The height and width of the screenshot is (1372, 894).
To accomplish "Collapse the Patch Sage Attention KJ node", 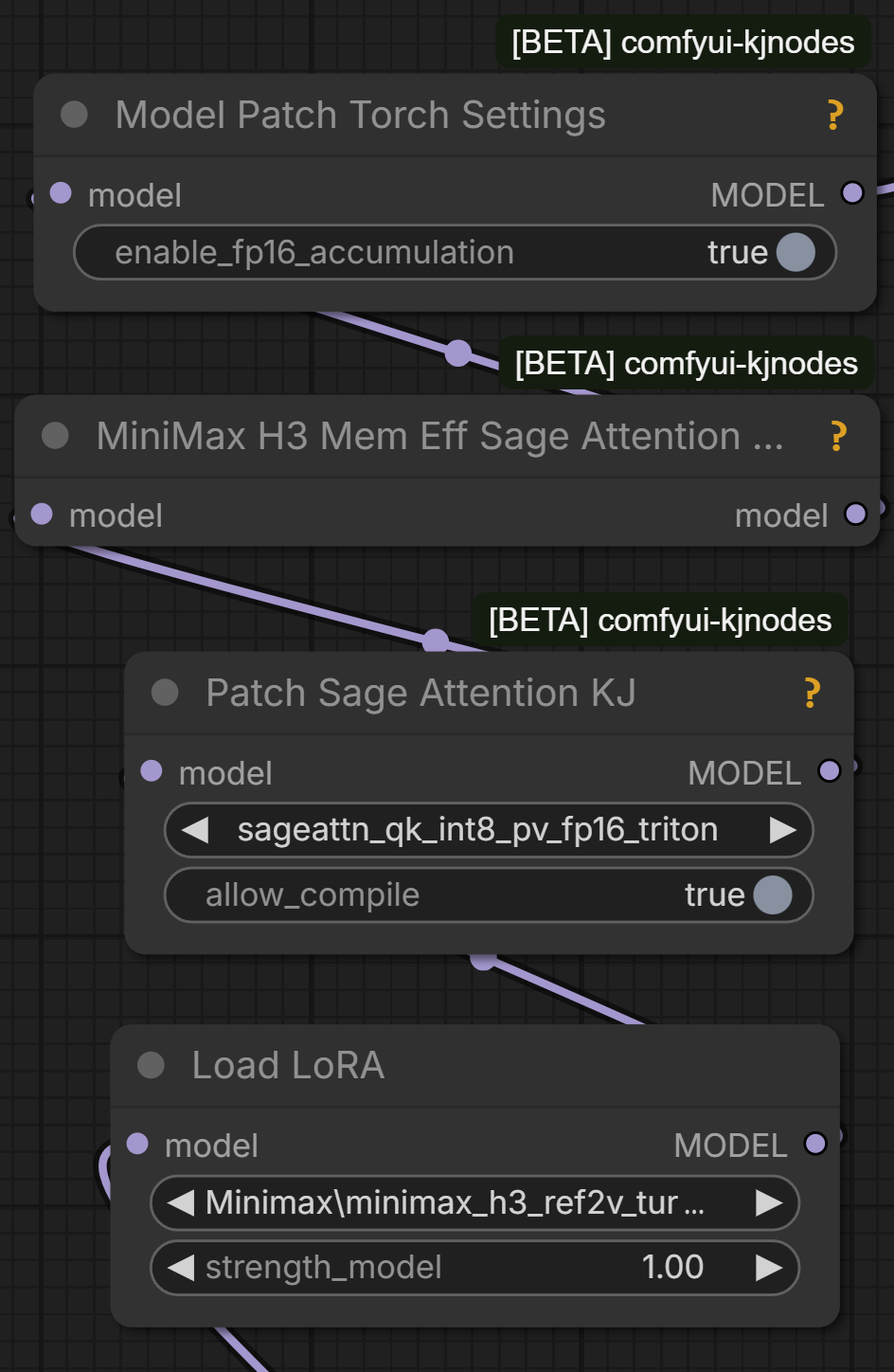I will 165,693.
